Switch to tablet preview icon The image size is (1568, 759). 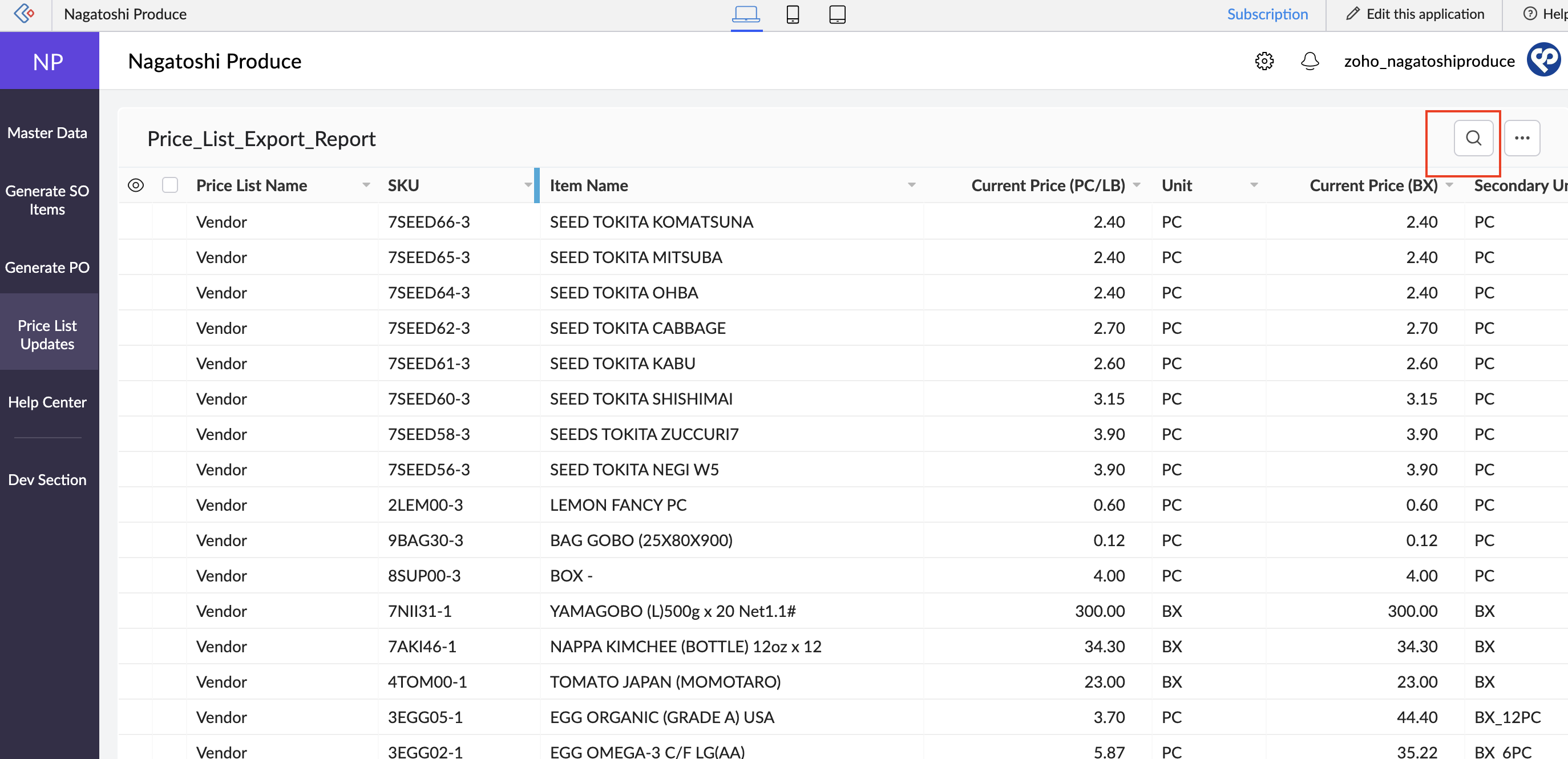[x=837, y=14]
